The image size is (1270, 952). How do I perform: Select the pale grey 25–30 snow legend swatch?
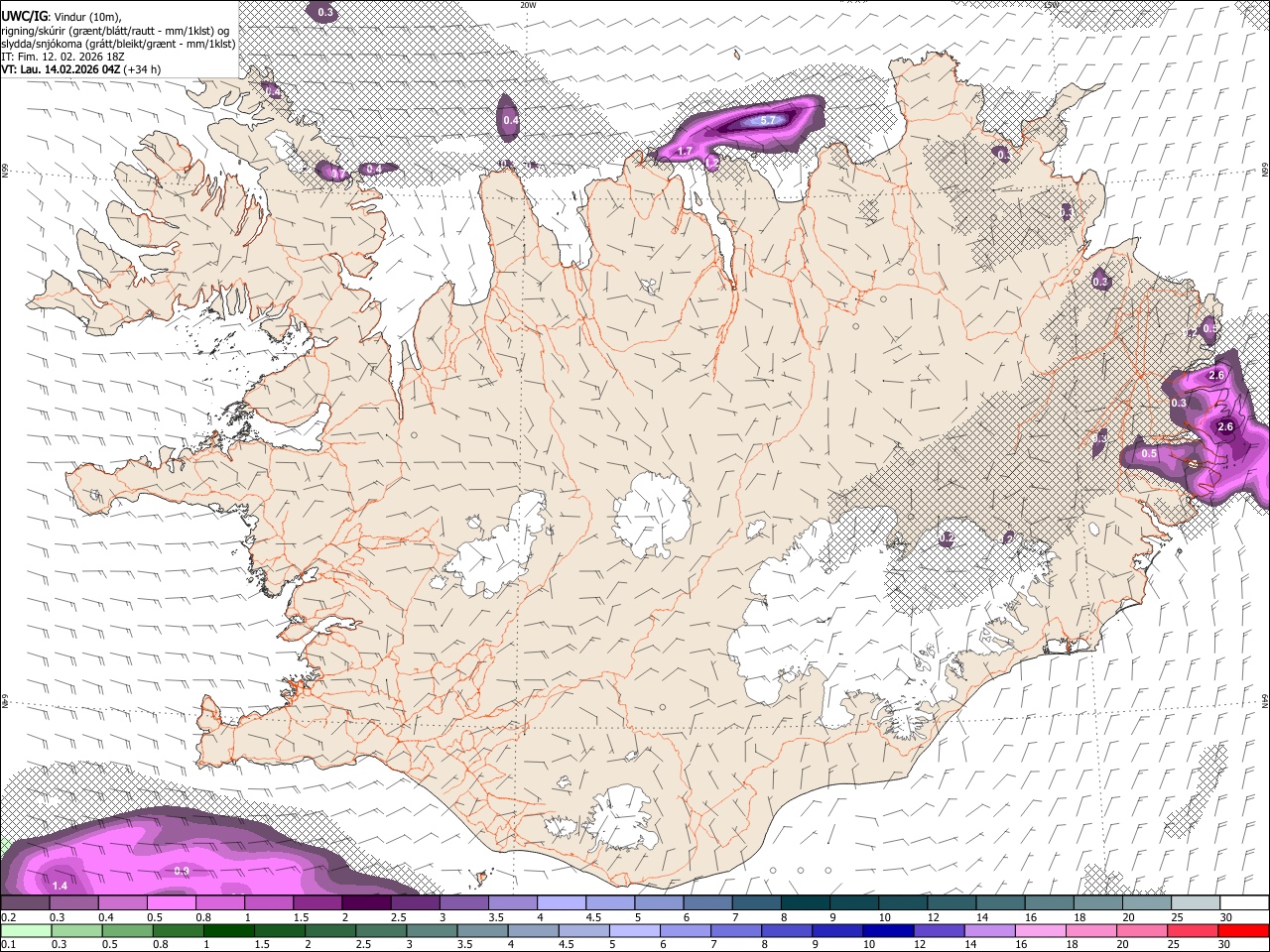tap(1196, 903)
